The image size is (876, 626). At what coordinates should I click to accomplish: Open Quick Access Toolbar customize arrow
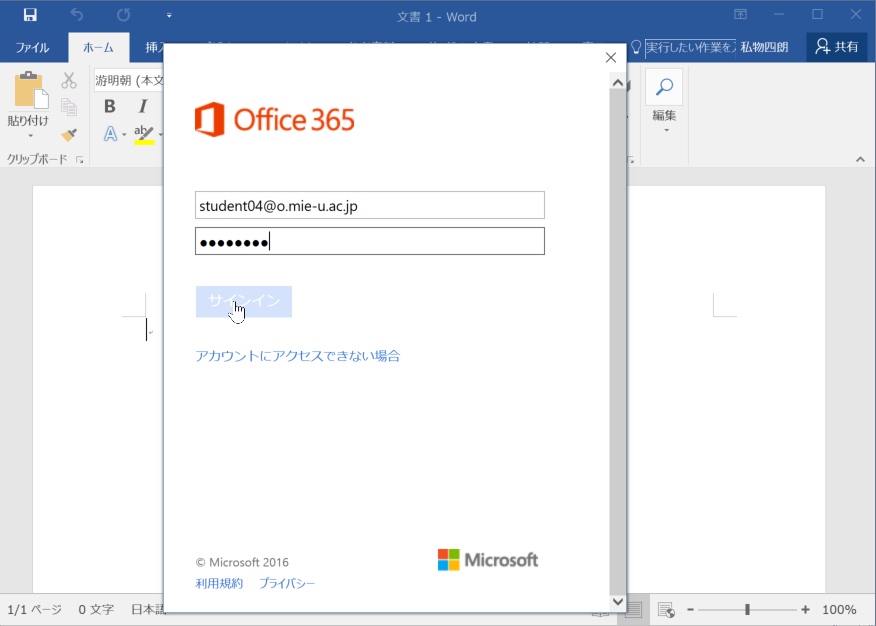169,16
